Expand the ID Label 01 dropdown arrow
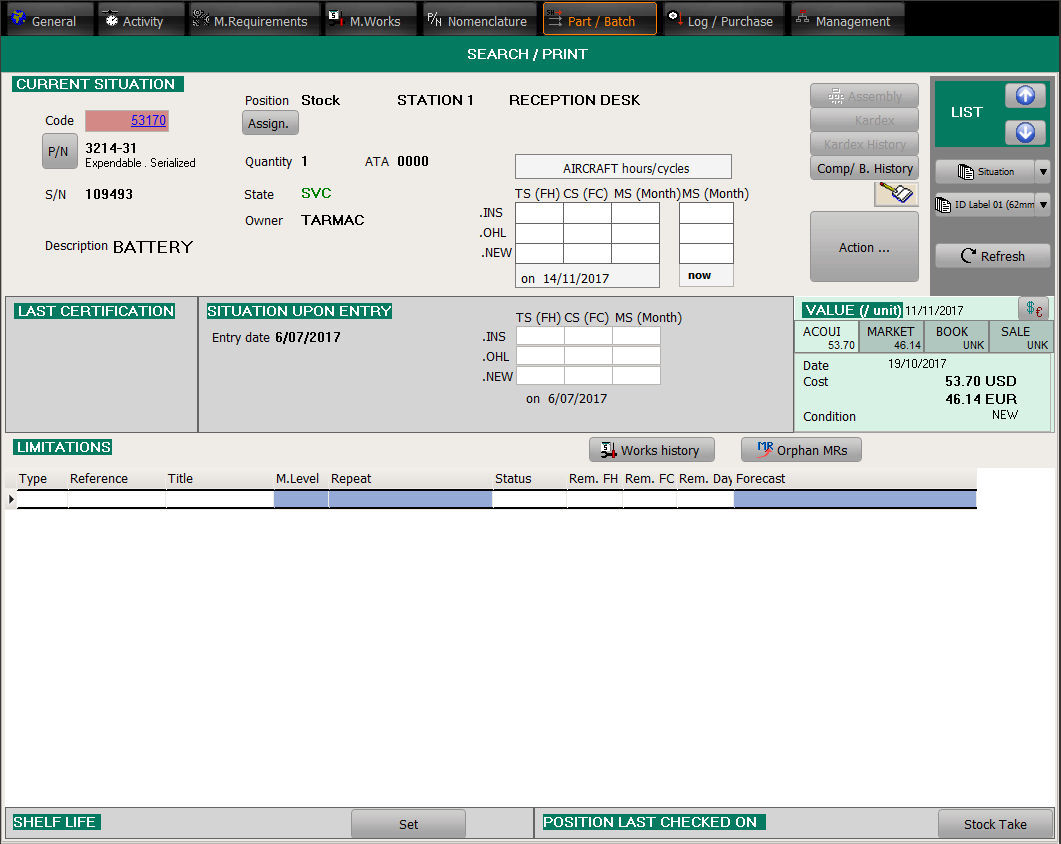The image size is (1061, 844). point(1043,204)
